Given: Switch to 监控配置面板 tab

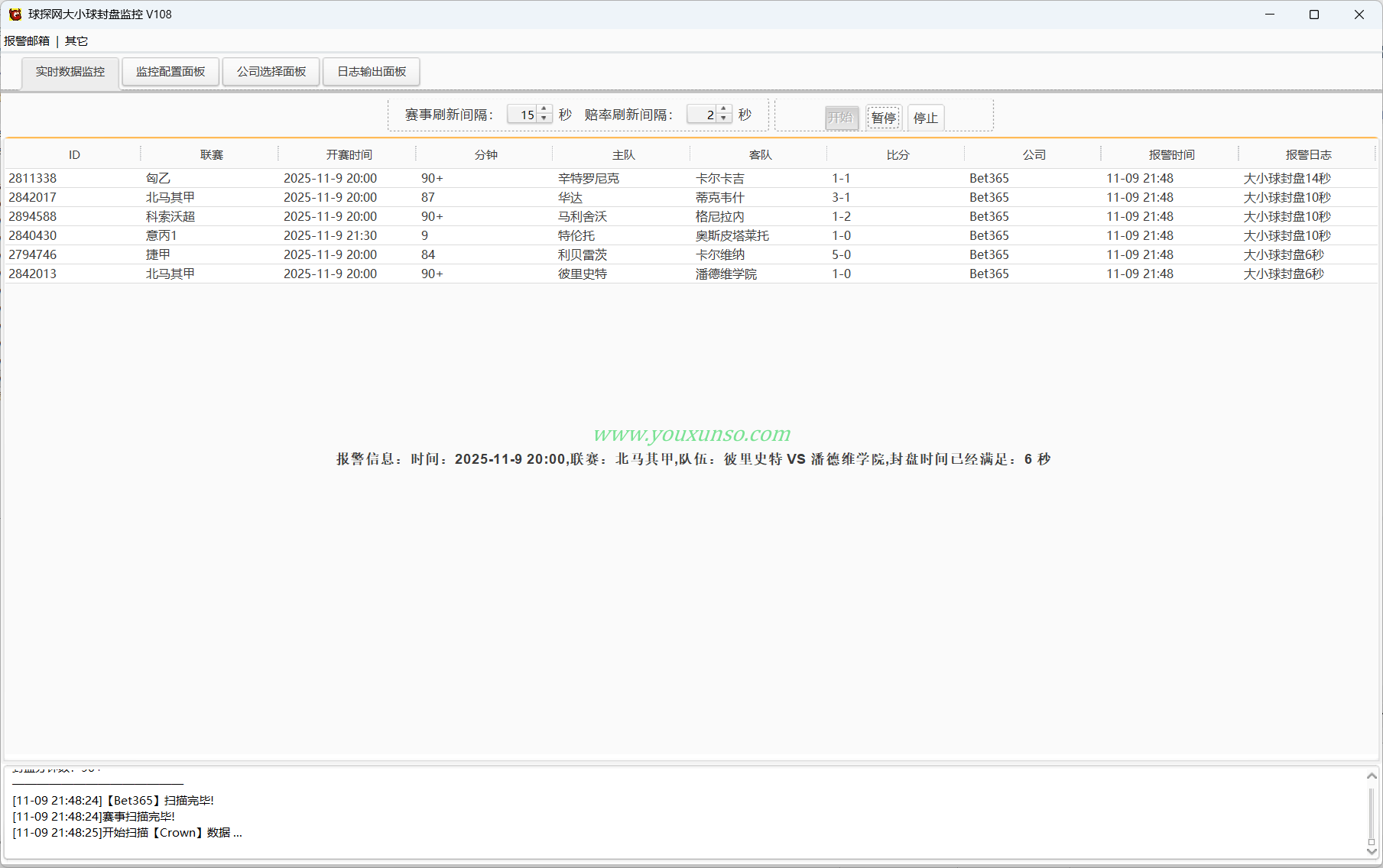Looking at the screenshot, I should point(170,72).
